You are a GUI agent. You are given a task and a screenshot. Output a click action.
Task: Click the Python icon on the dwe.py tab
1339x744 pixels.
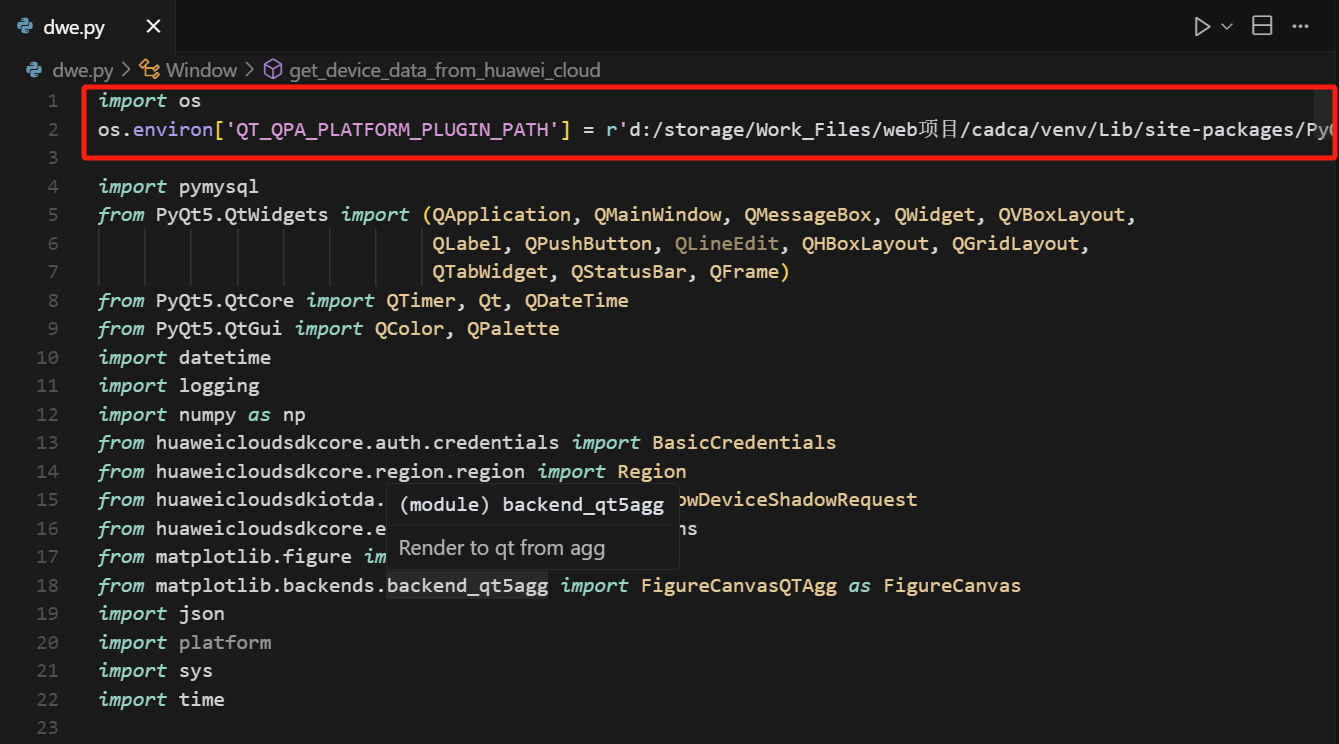coord(22,26)
